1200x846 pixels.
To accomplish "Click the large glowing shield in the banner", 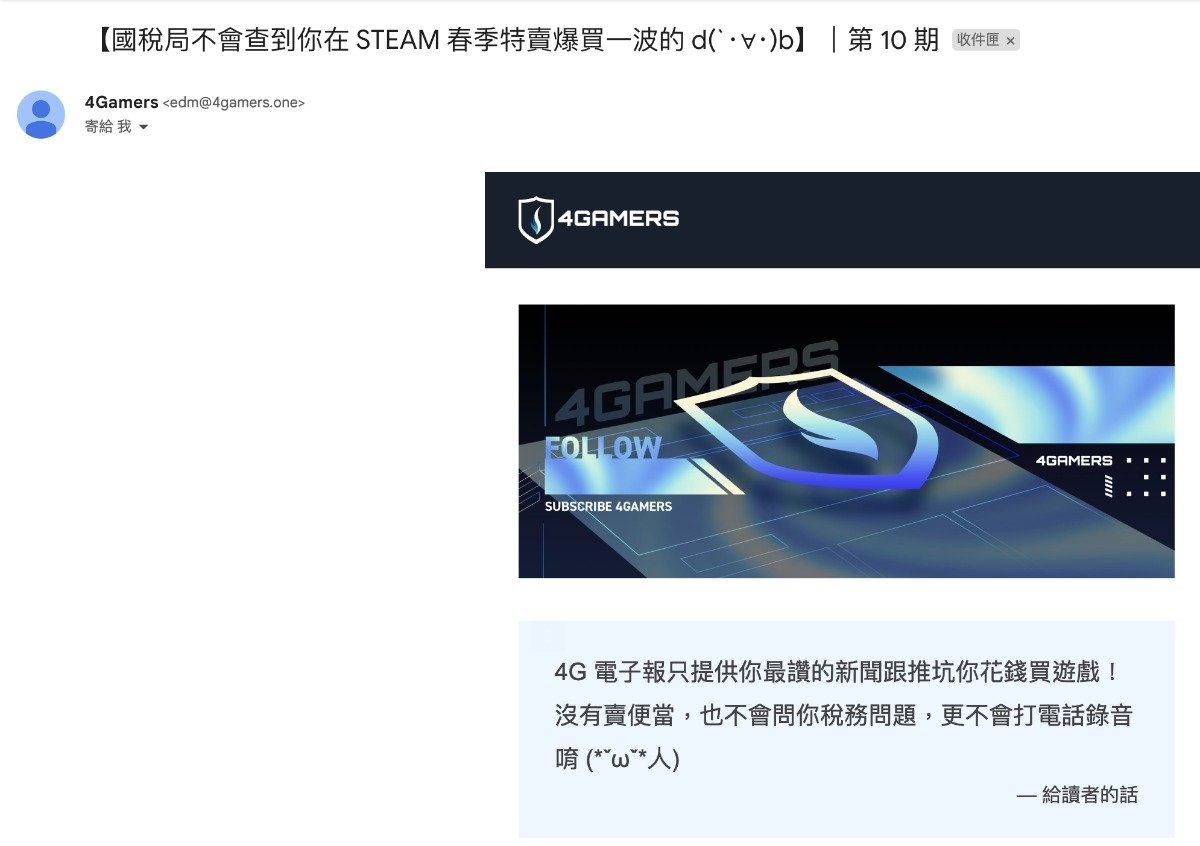I will click(x=806, y=428).
